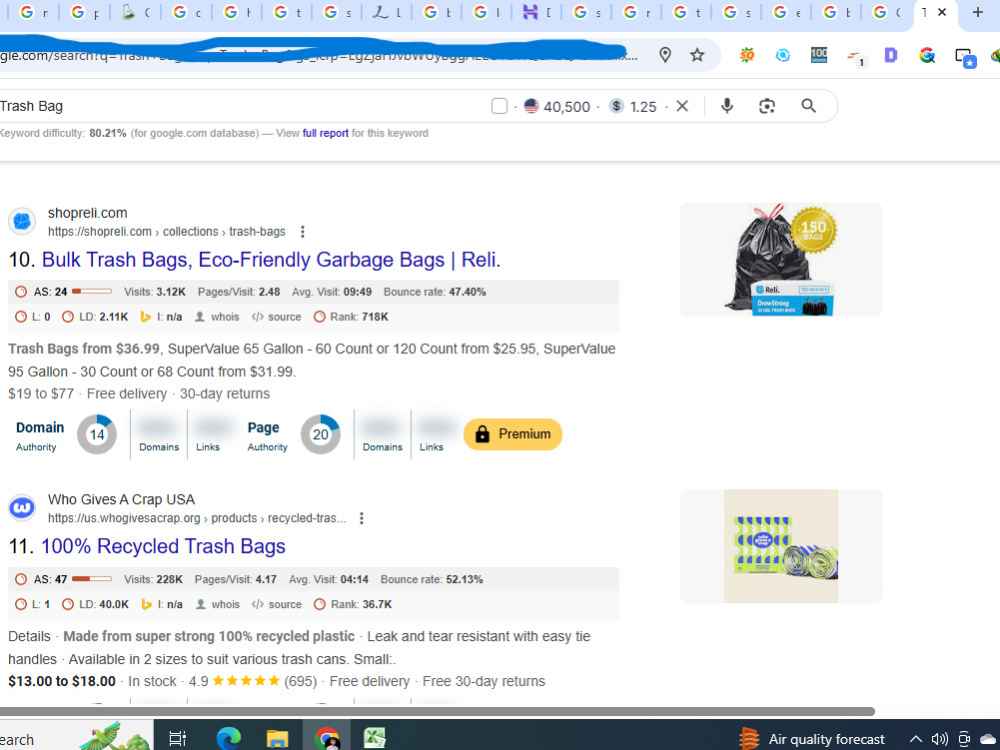Click shopreli.com site favicon

(x=22, y=221)
